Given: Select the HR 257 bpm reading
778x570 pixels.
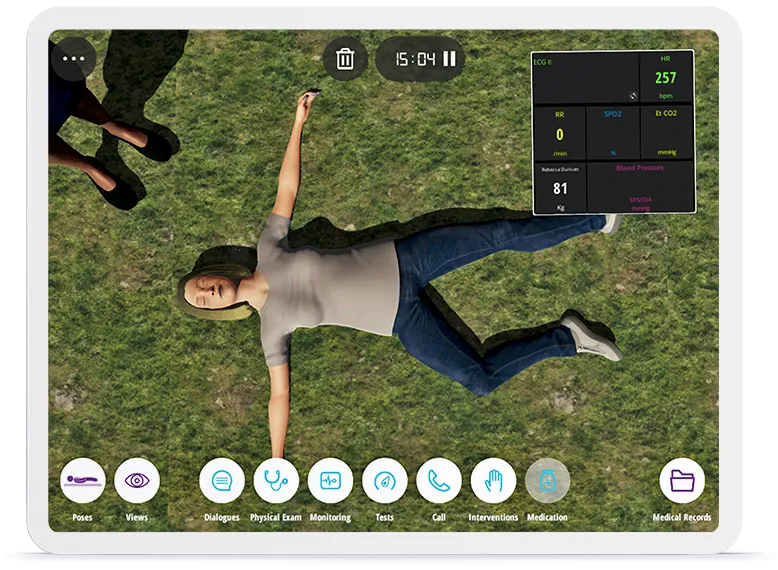Looking at the screenshot, I should pyautogui.click(x=665, y=77).
